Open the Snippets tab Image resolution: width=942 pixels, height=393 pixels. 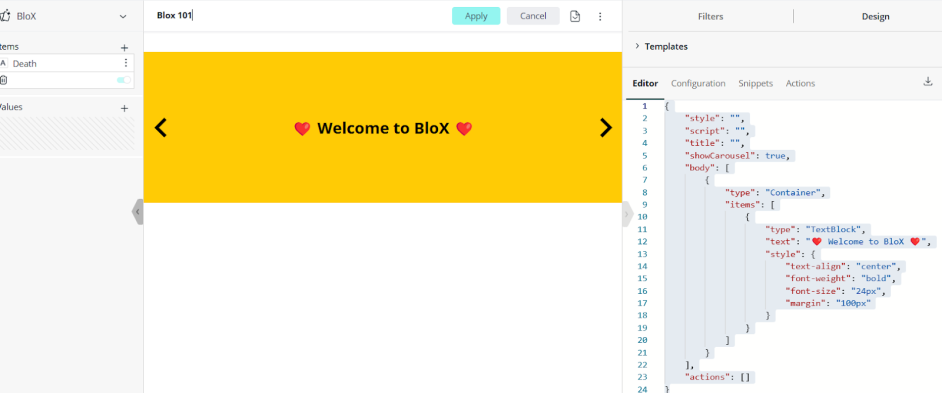[755, 84]
